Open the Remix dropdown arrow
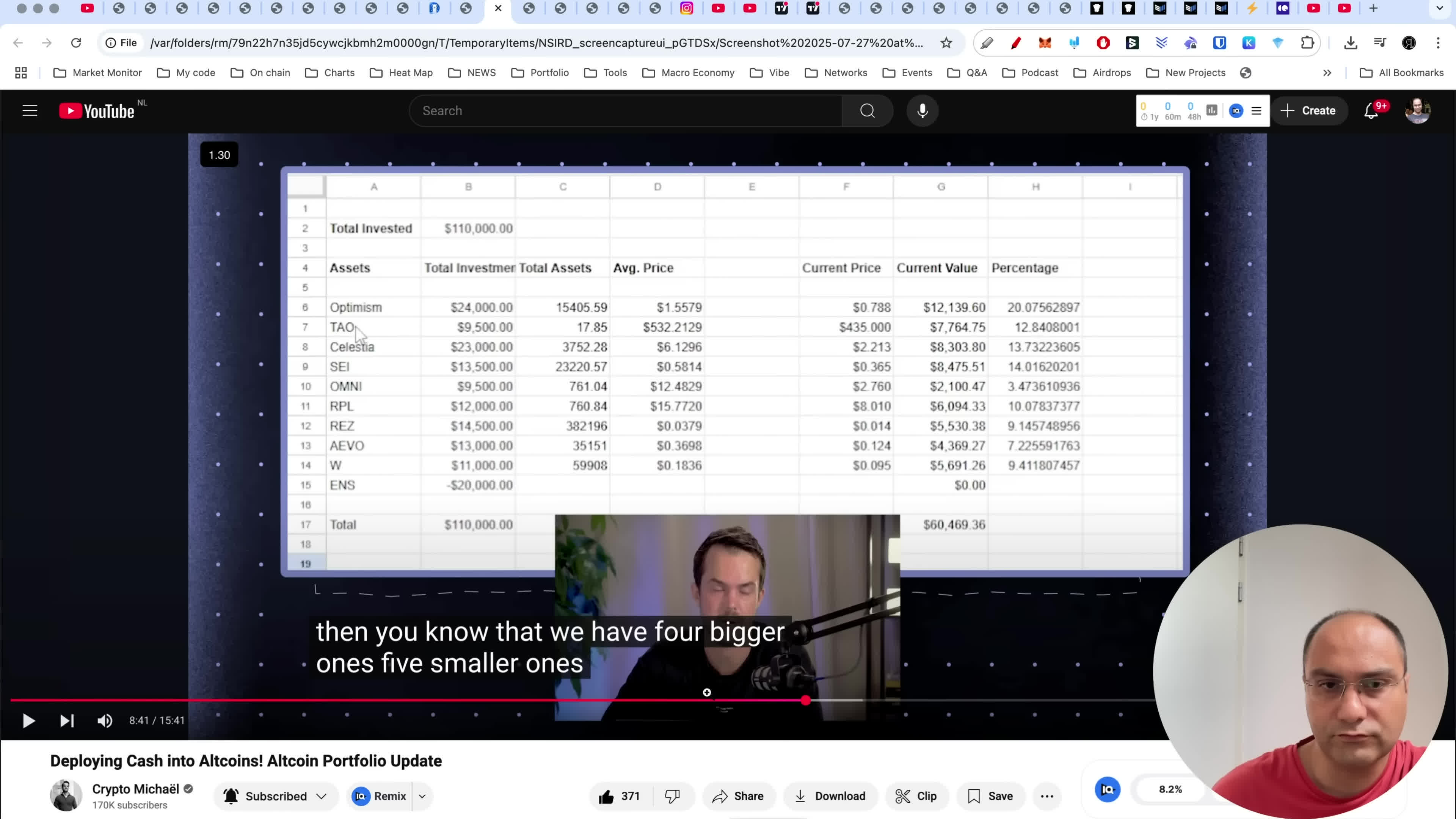 point(422,796)
